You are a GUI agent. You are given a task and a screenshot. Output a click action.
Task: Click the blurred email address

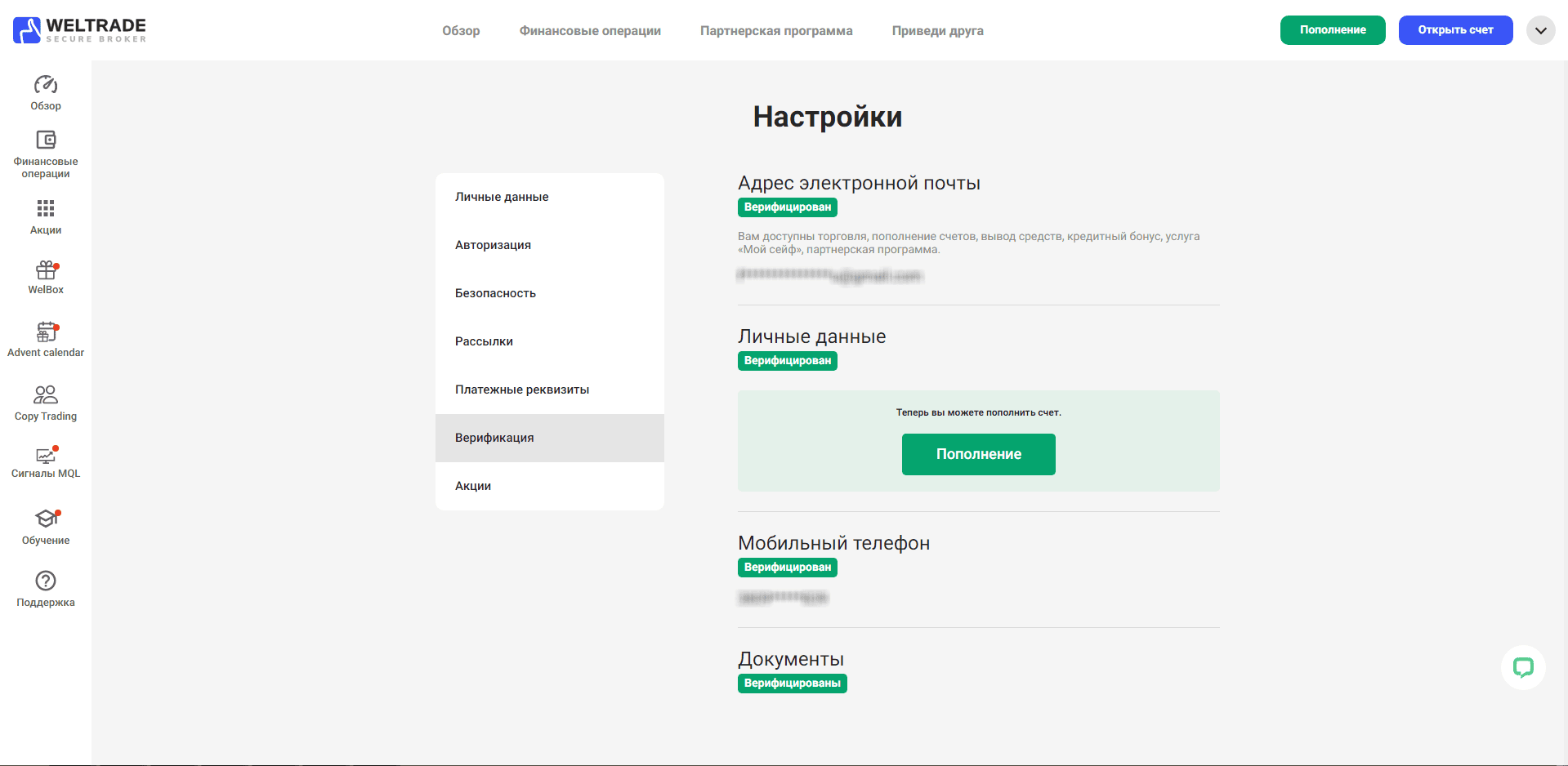click(x=829, y=276)
